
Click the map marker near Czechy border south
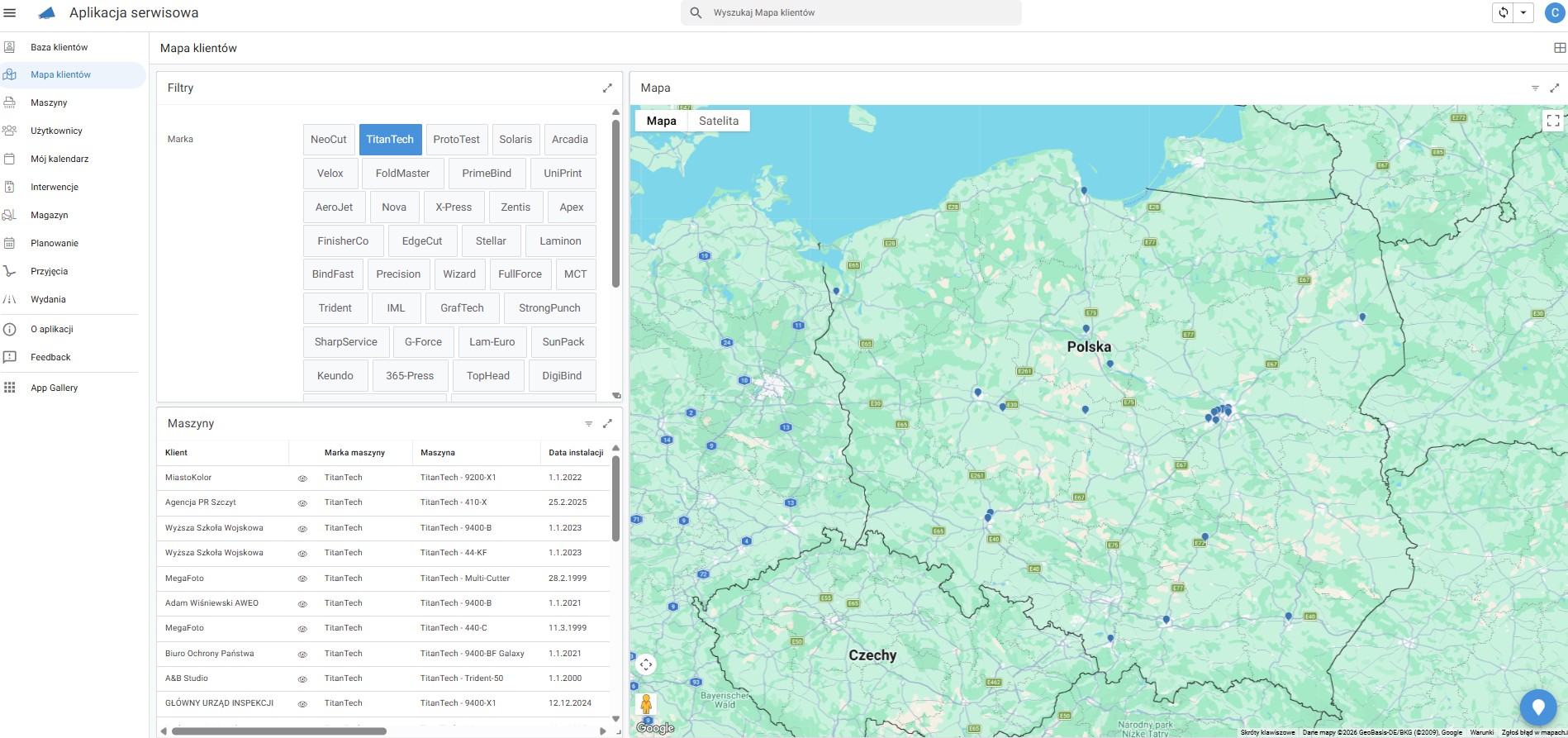pyautogui.click(x=1110, y=638)
